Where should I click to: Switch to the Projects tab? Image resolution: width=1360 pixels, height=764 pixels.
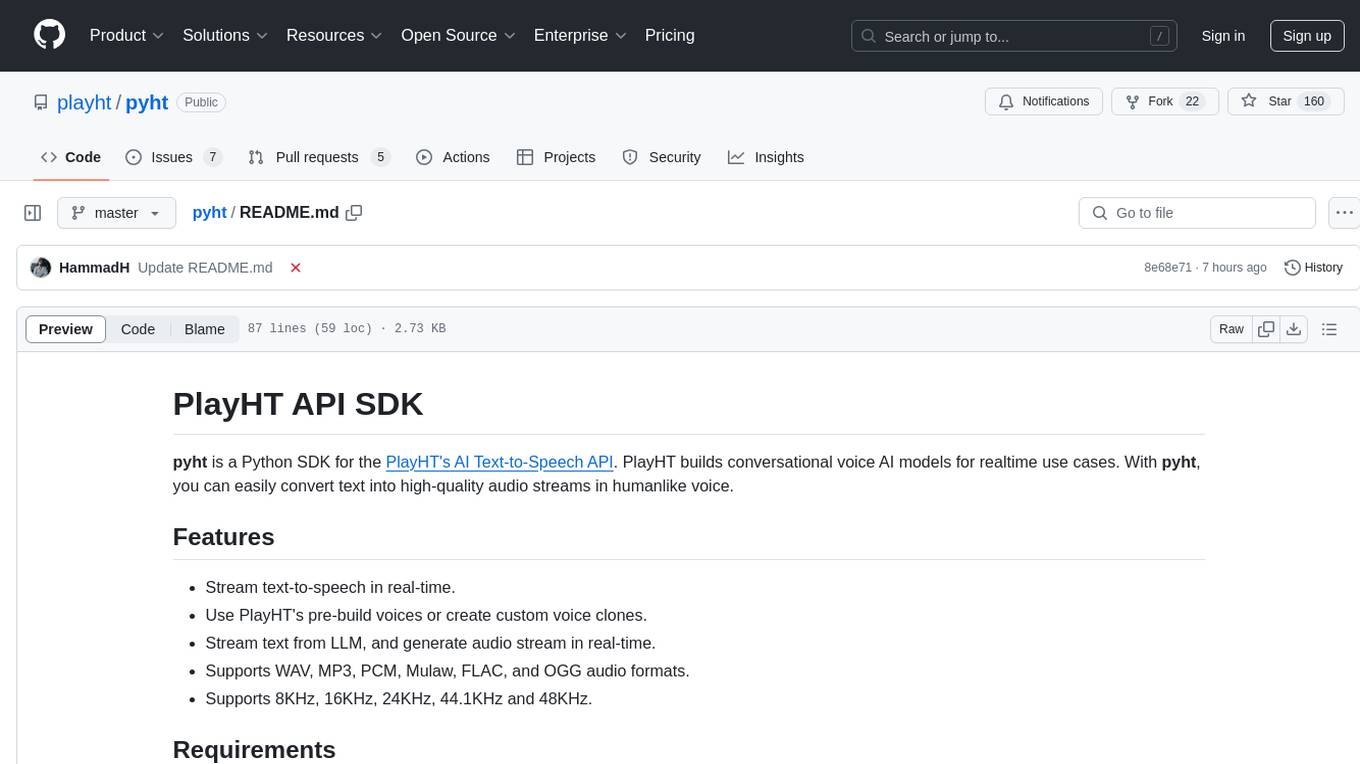coord(556,157)
